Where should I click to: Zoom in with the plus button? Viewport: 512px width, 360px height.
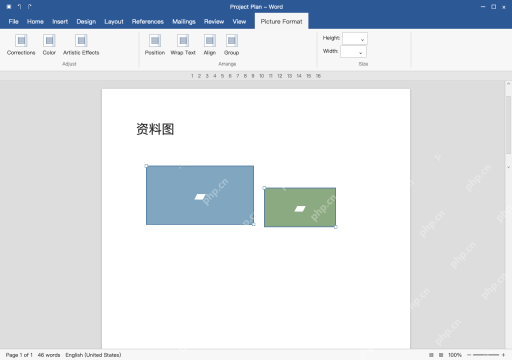click(x=503, y=355)
